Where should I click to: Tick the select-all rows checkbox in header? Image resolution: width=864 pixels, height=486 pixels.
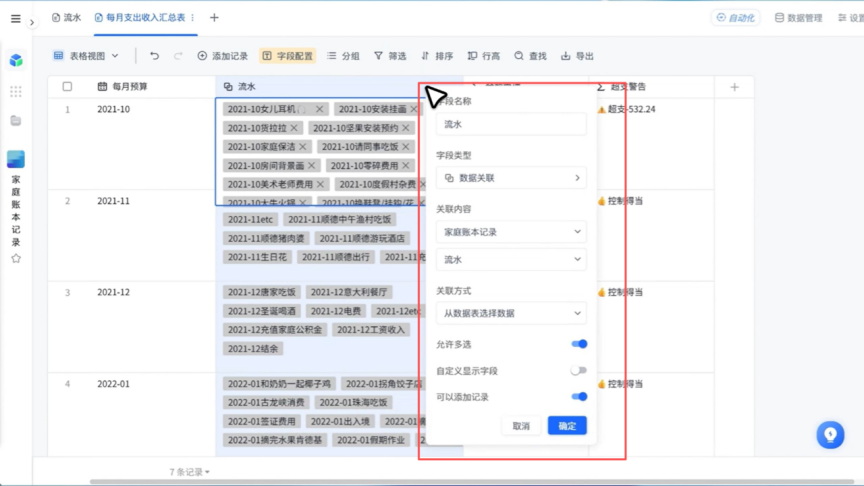click(x=67, y=87)
